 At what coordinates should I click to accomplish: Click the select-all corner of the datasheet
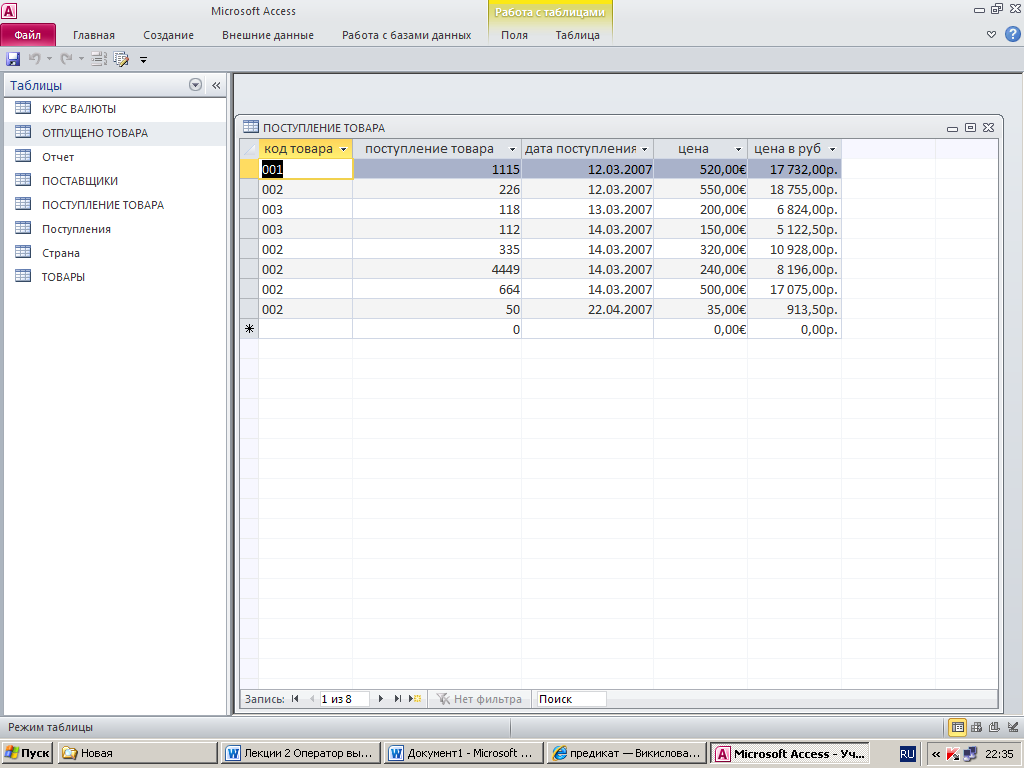click(249, 149)
